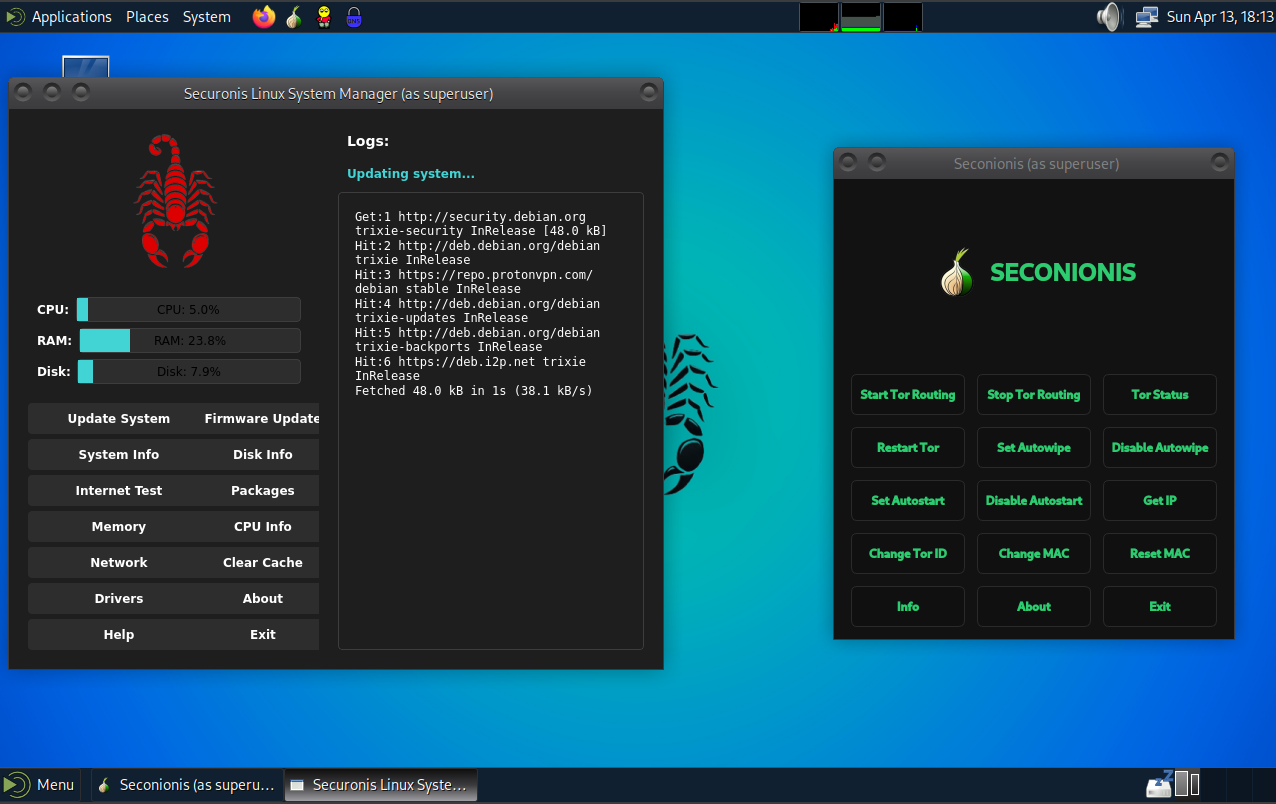Click the 'SECONIONIS' green title text
Image resolution: width=1276 pixels, height=804 pixels.
tap(1063, 272)
